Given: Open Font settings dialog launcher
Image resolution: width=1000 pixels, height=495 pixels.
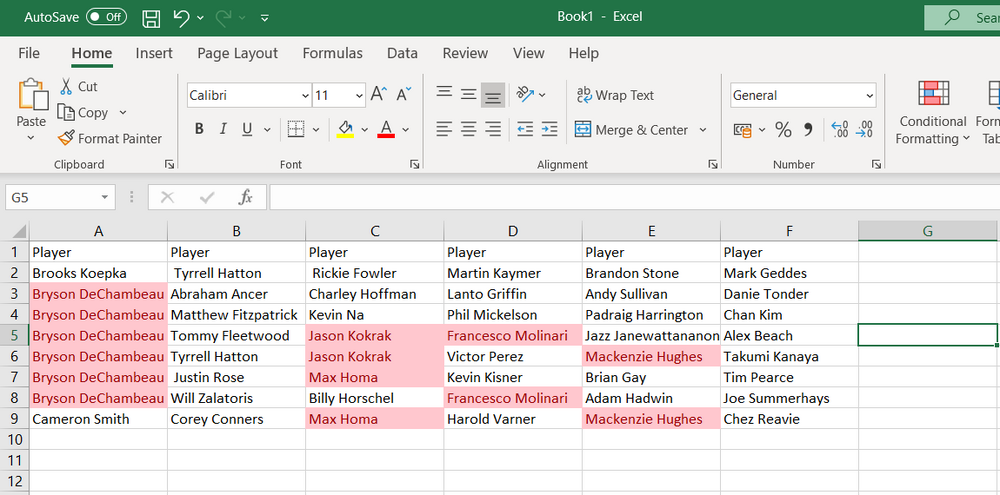Looking at the screenshot, I should click(x=415, y=165).
